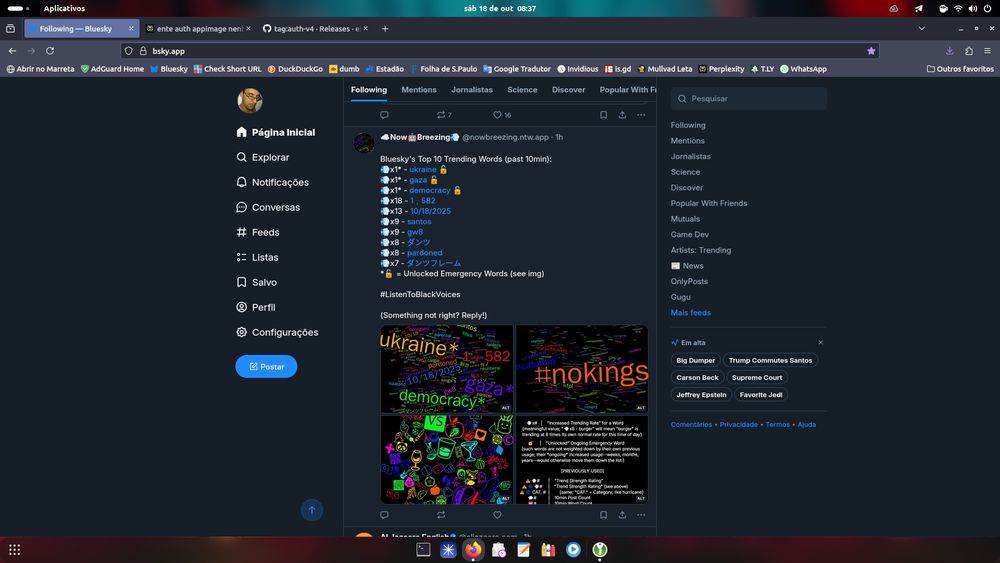Image resolution: width=1000 pixels, height=563 pixels.
Task: Open the OnlyPosts feed link
Action: click(x=689, y=281)
